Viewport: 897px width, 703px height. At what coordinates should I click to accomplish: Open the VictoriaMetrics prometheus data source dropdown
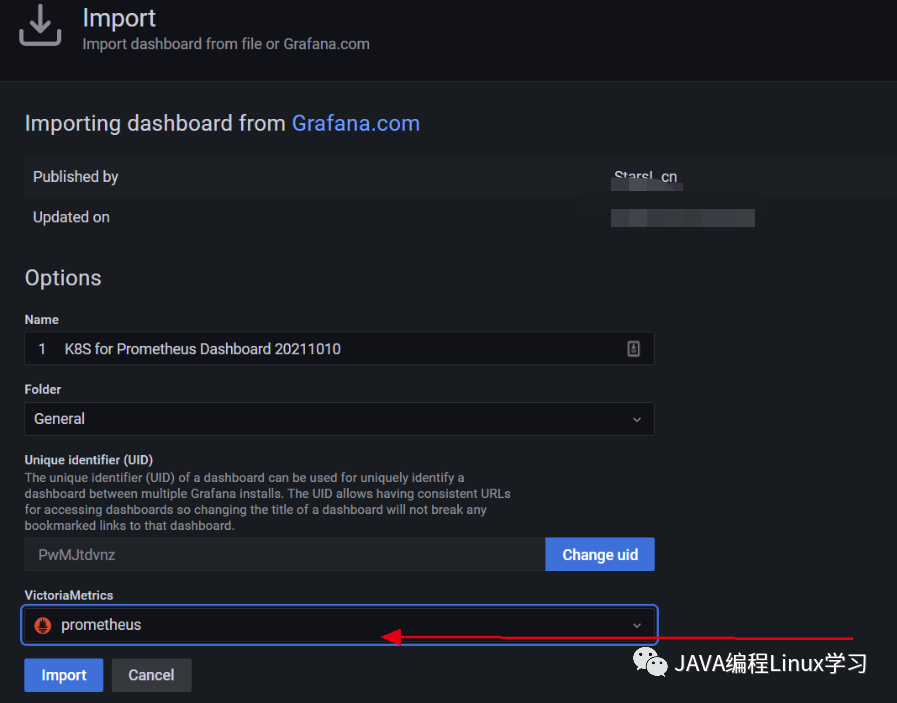click(x=339, y=625)
